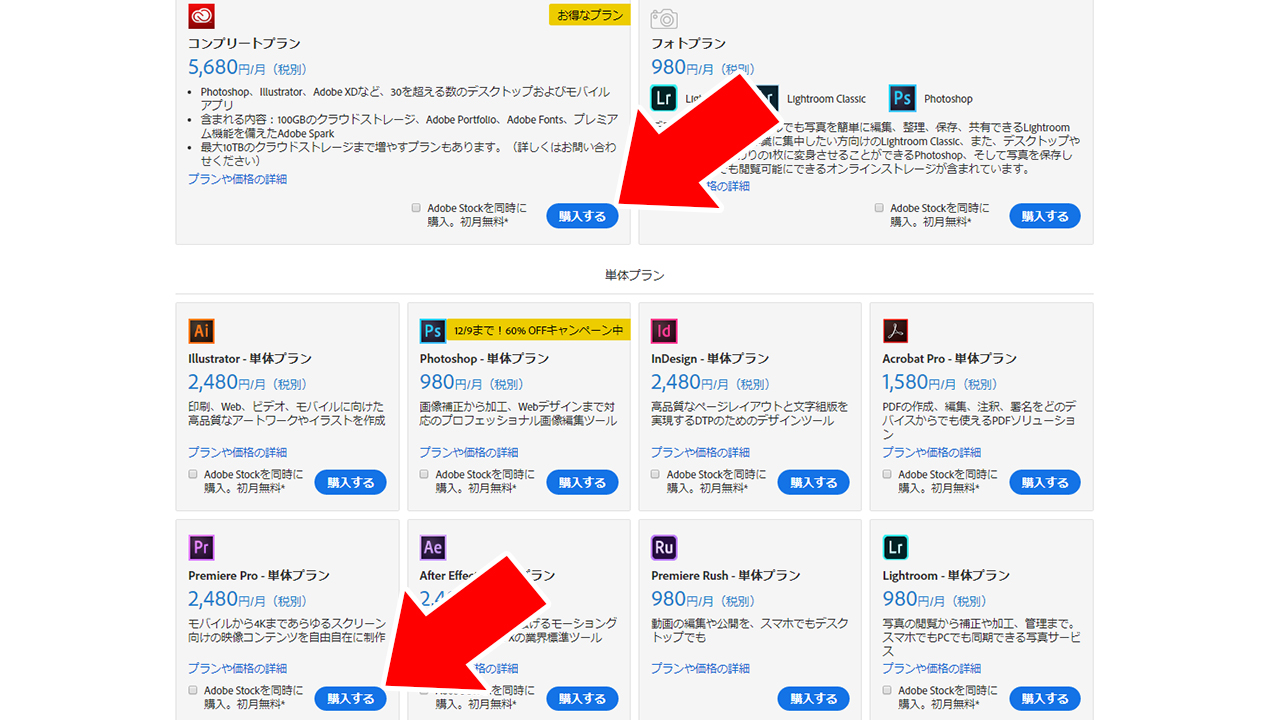The image size is (1280, 720).
Task: Tick Adobe Stock checkbox for Illustrator
Action: tap(193, 474)
